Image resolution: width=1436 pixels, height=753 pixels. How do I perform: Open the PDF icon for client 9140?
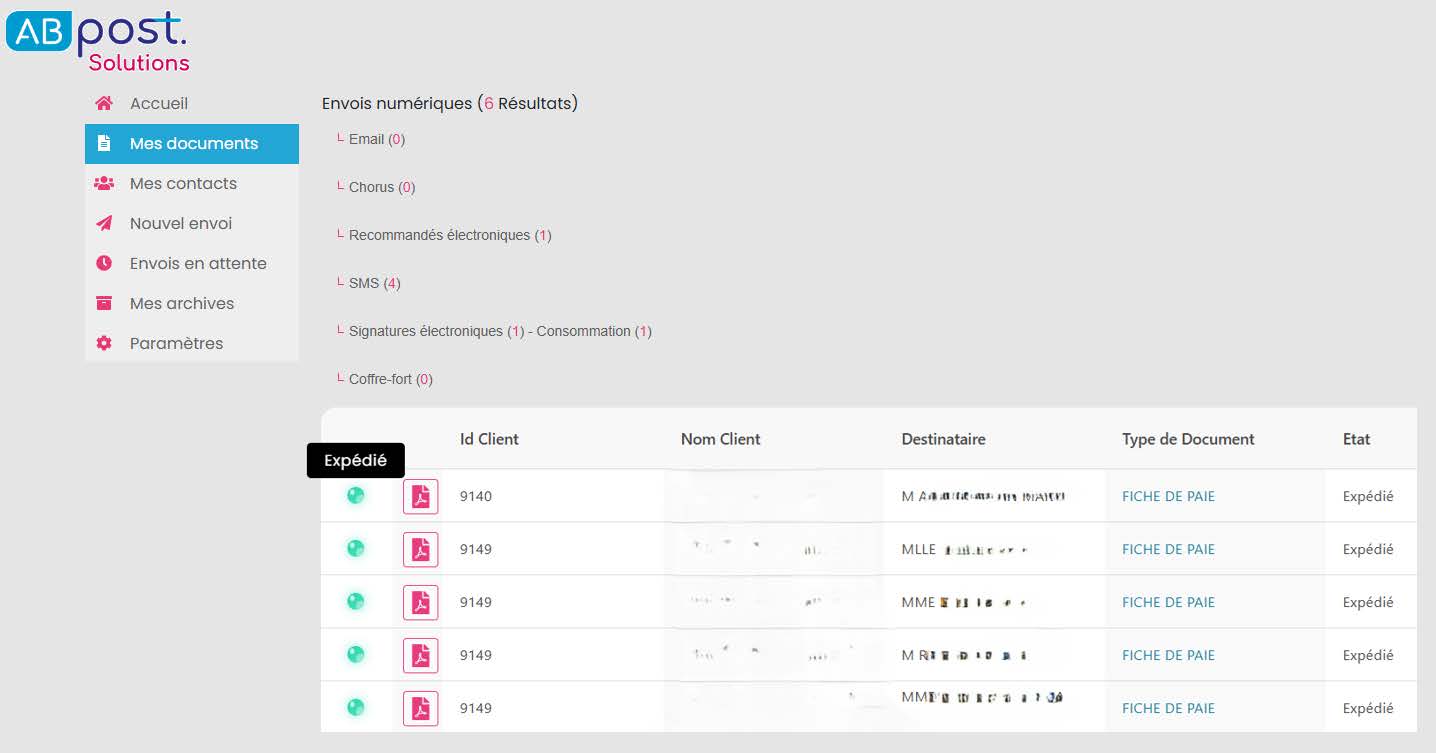pos(420,496)
